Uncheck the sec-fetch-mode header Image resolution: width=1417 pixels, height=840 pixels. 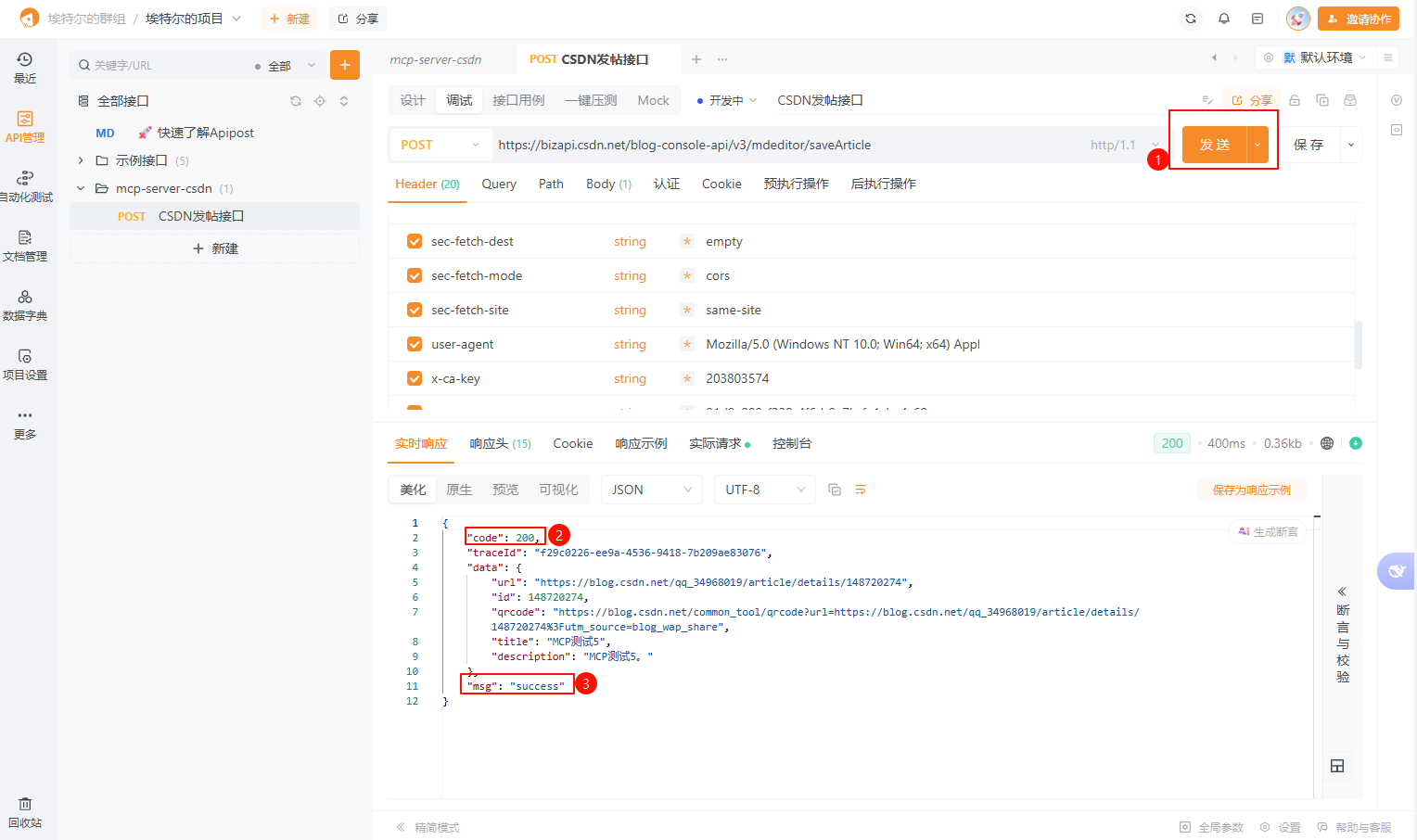[415, 275]
